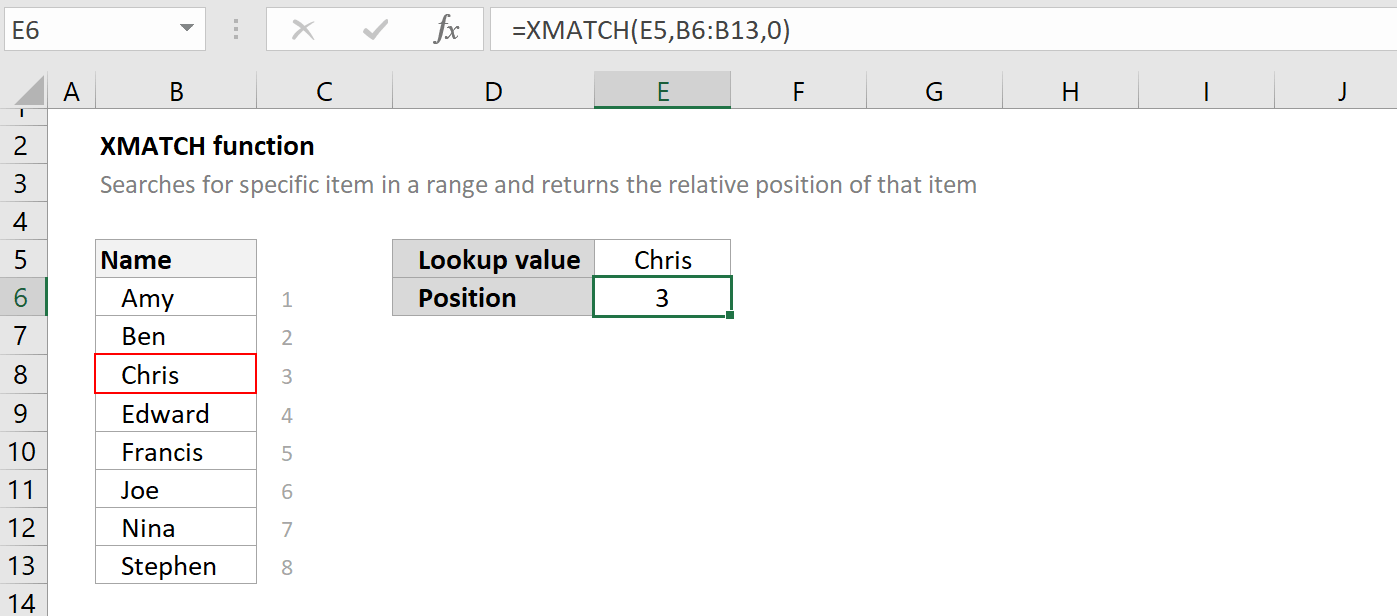Click the Position label cell
1397x616 pixels.
(x=492, y=297)
